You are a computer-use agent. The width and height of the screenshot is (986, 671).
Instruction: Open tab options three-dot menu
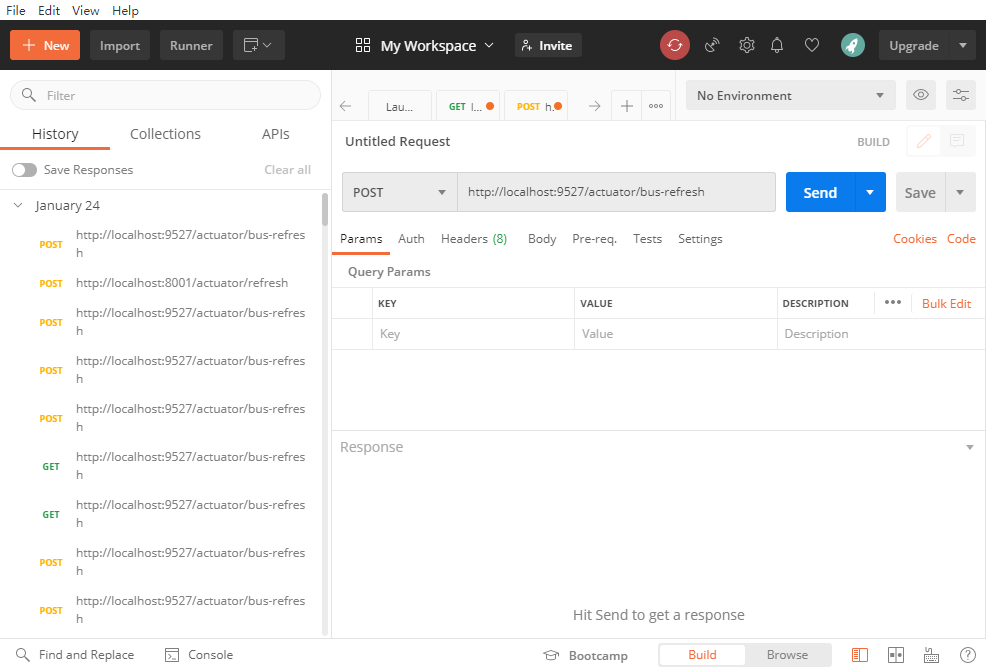pos(656,106)
